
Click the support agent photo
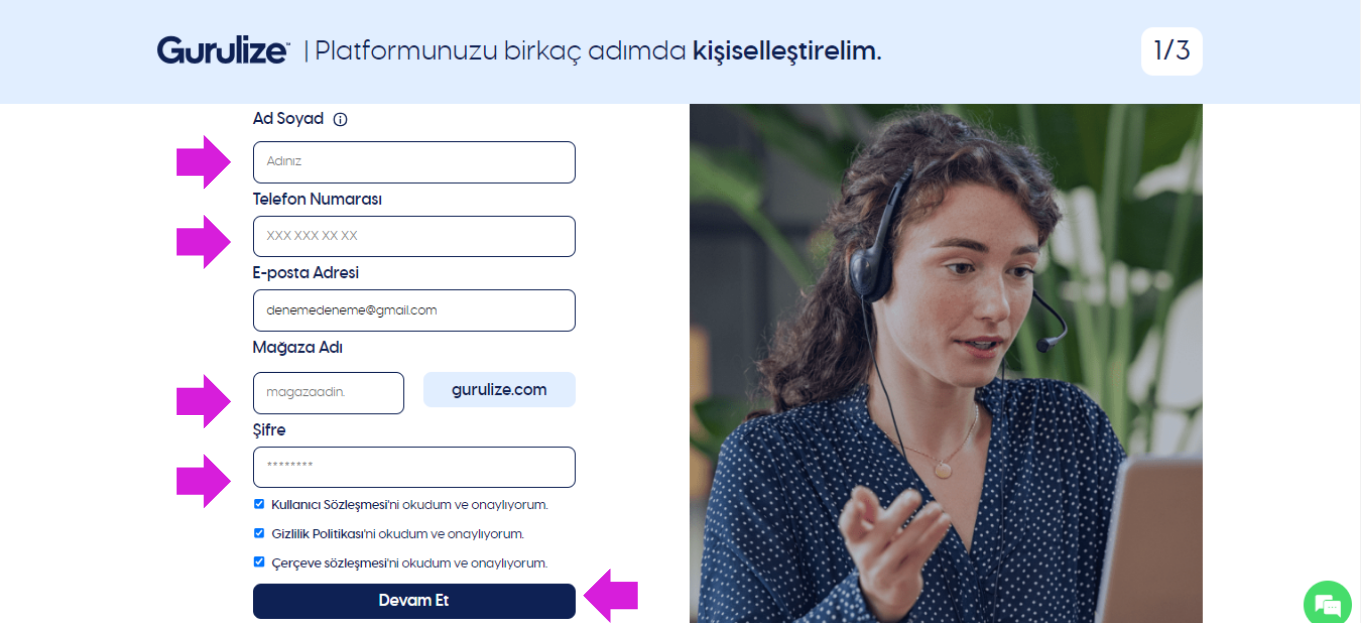click(946, 363)
